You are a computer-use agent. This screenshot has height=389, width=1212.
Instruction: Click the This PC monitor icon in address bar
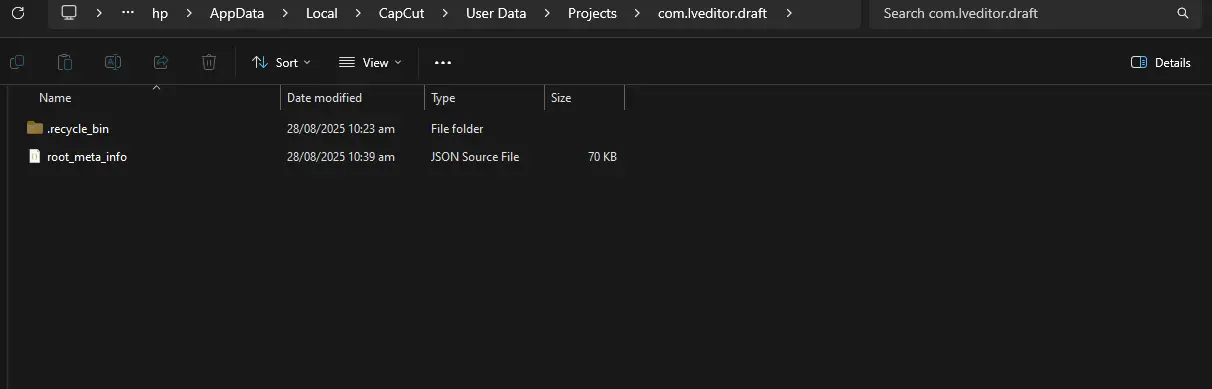[69, 13]
